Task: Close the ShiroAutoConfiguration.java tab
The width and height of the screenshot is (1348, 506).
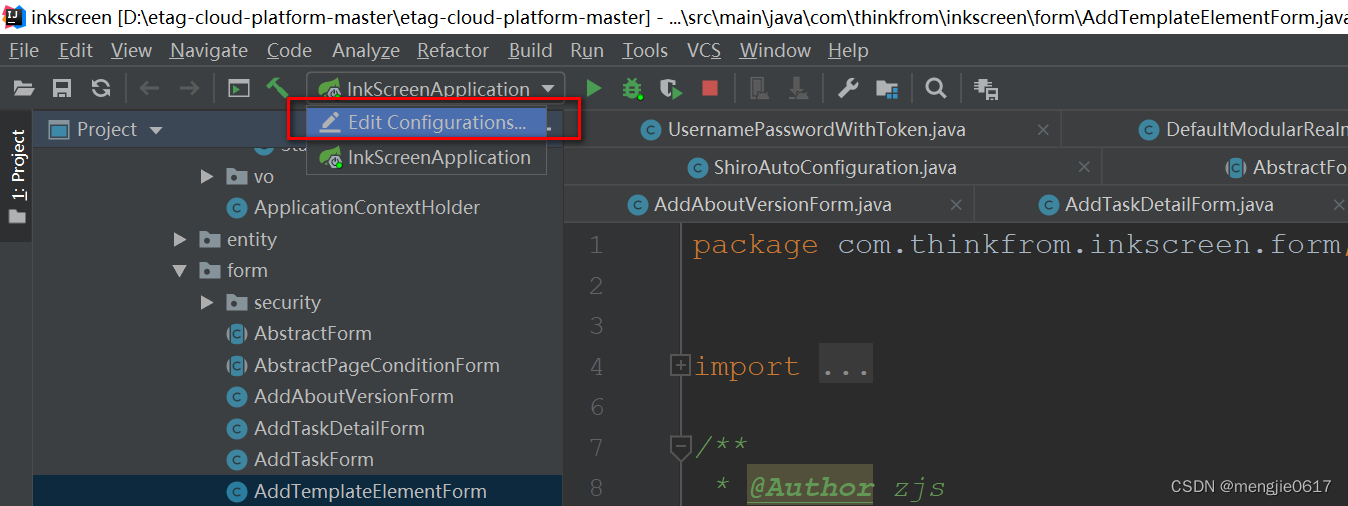Action: point(1083,167)
